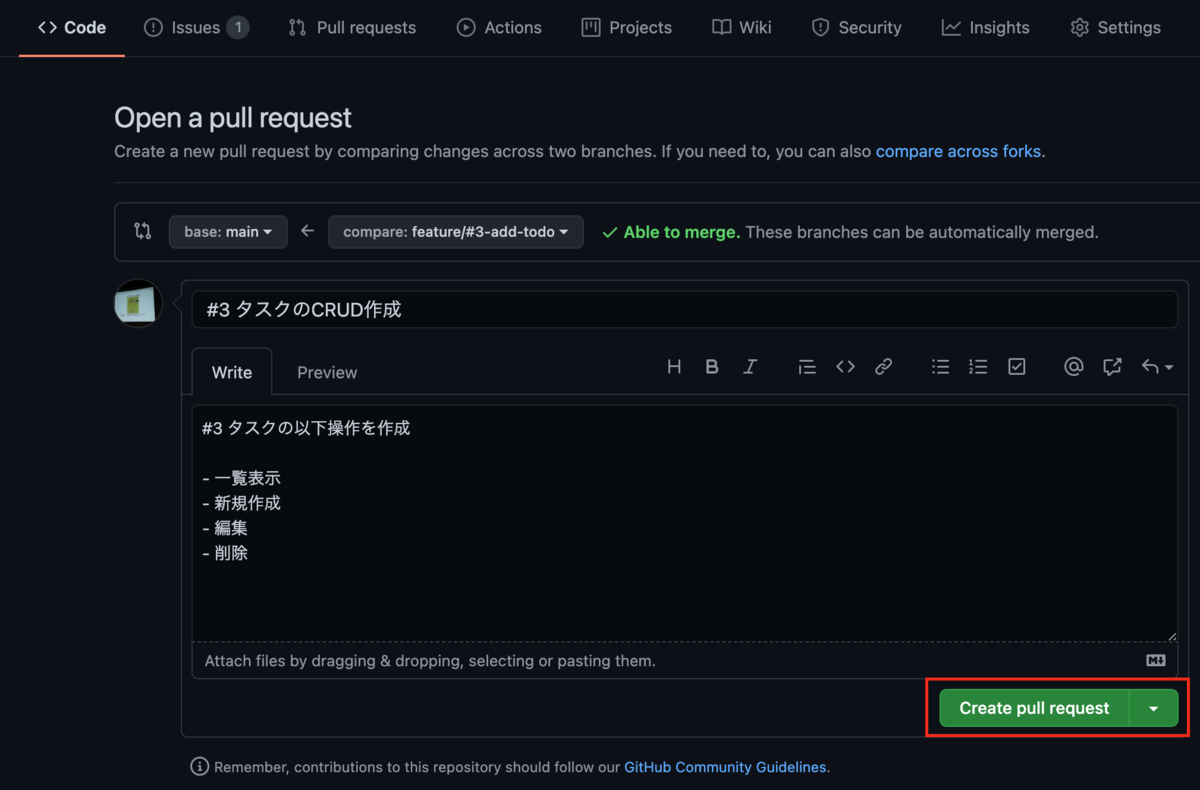Add a task list checkbox item
This screenshot has height=790, width=1200.
pos(1017,367)
